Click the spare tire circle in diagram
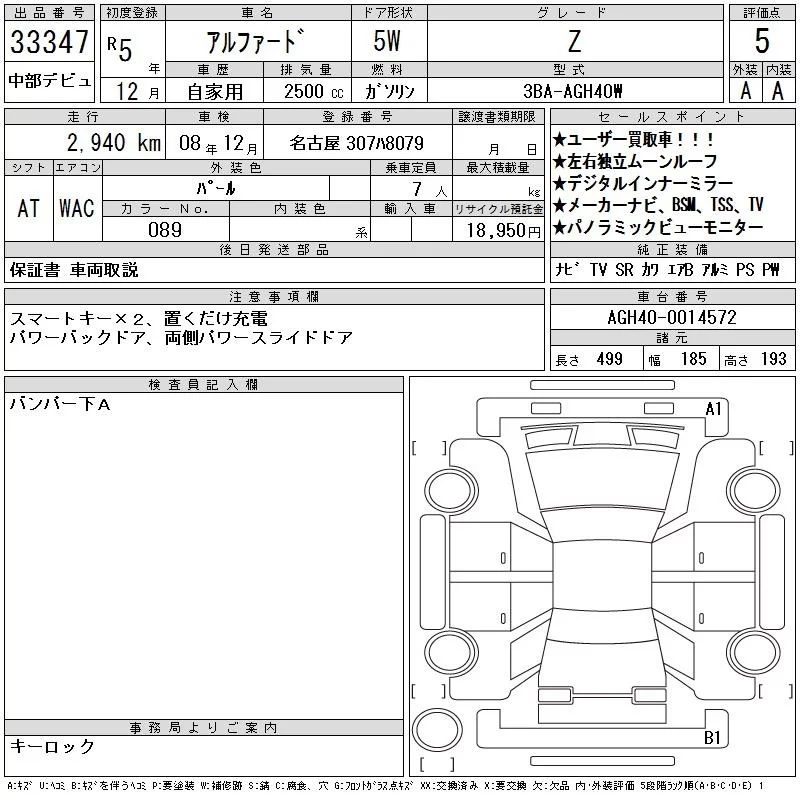This screenshot has width=800, height=800. pos(437,729)
